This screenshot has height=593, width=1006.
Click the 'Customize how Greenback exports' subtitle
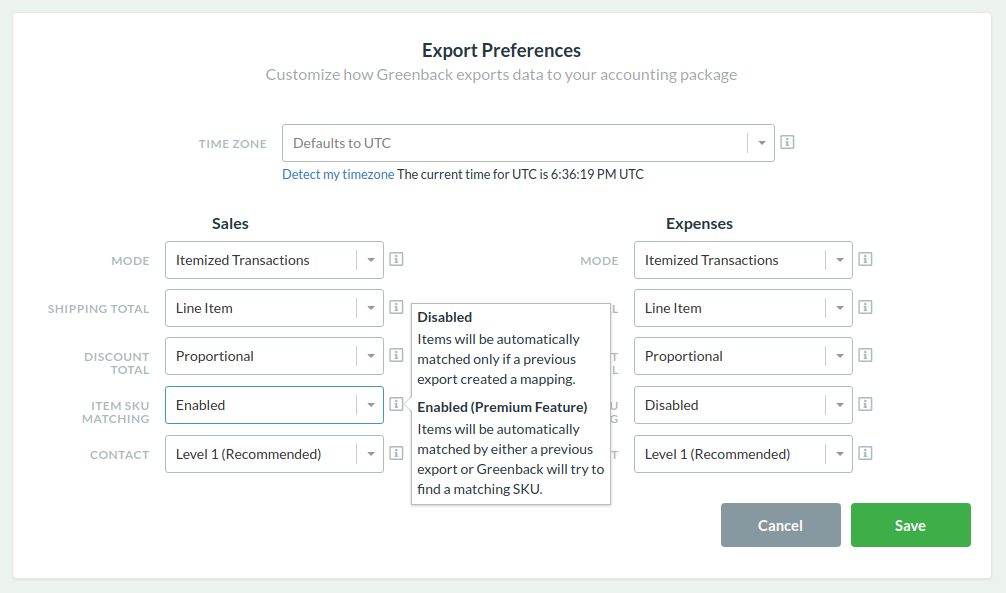pyautogui.click(x=501, y=74)
